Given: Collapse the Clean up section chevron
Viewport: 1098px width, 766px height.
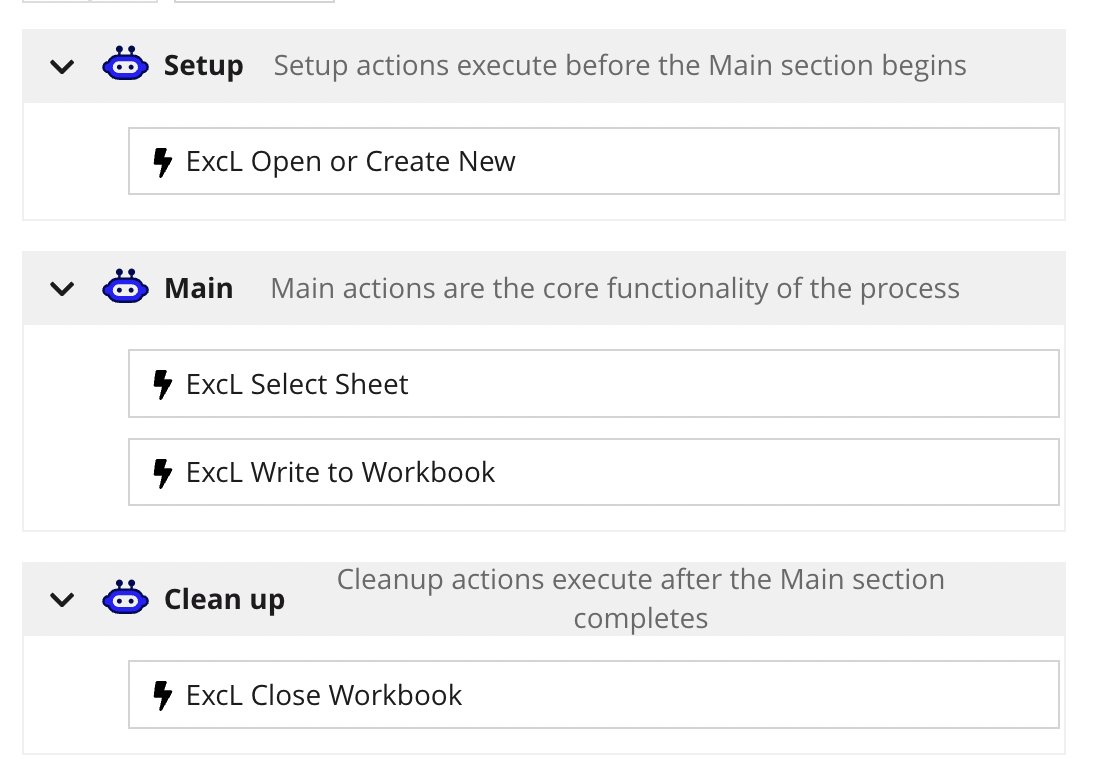Looking at the screenshot, I should pos(62,600).
